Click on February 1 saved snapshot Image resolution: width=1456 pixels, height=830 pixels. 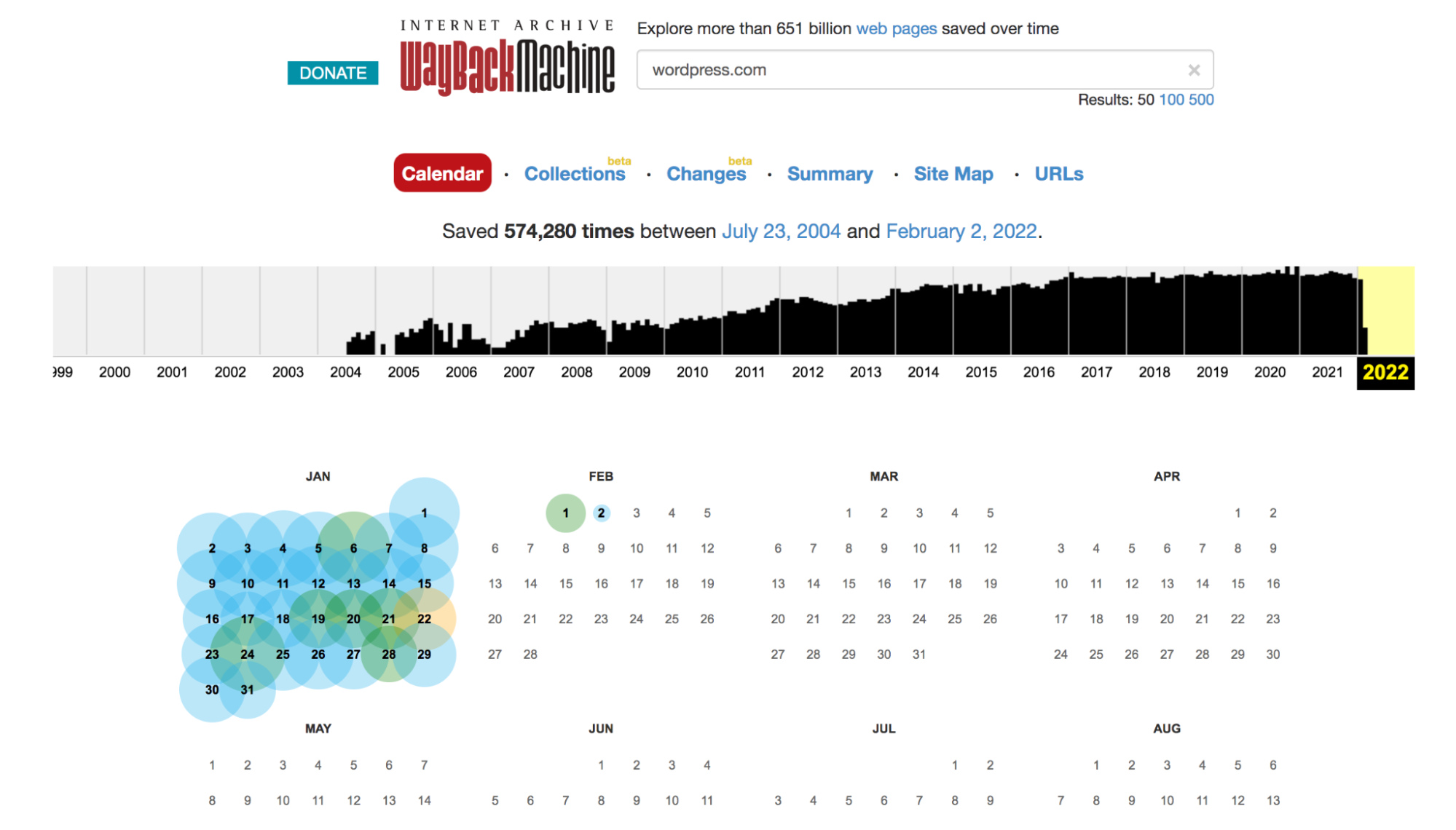coord(563,512)
